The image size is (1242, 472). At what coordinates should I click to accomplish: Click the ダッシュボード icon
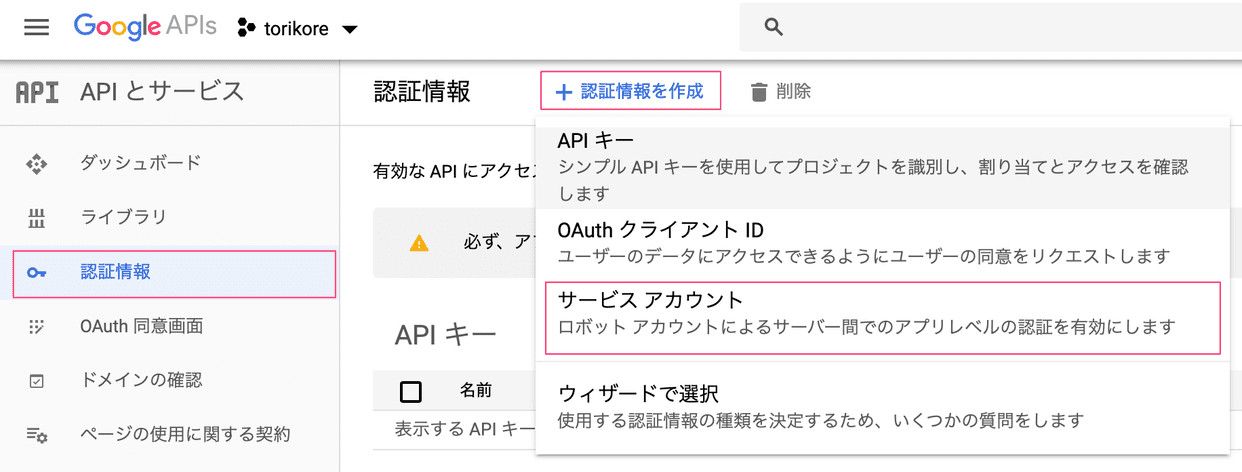coord(36,163)
